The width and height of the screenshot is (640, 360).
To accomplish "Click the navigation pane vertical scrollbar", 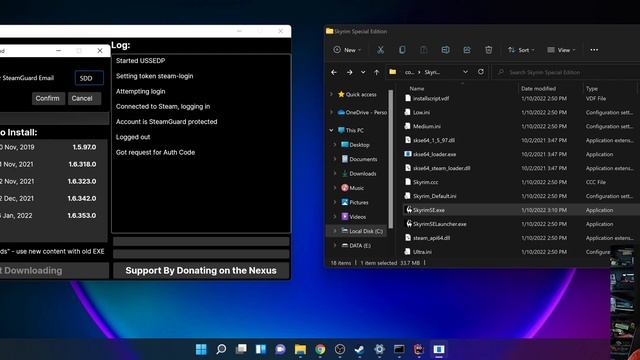I will [391, 159].
